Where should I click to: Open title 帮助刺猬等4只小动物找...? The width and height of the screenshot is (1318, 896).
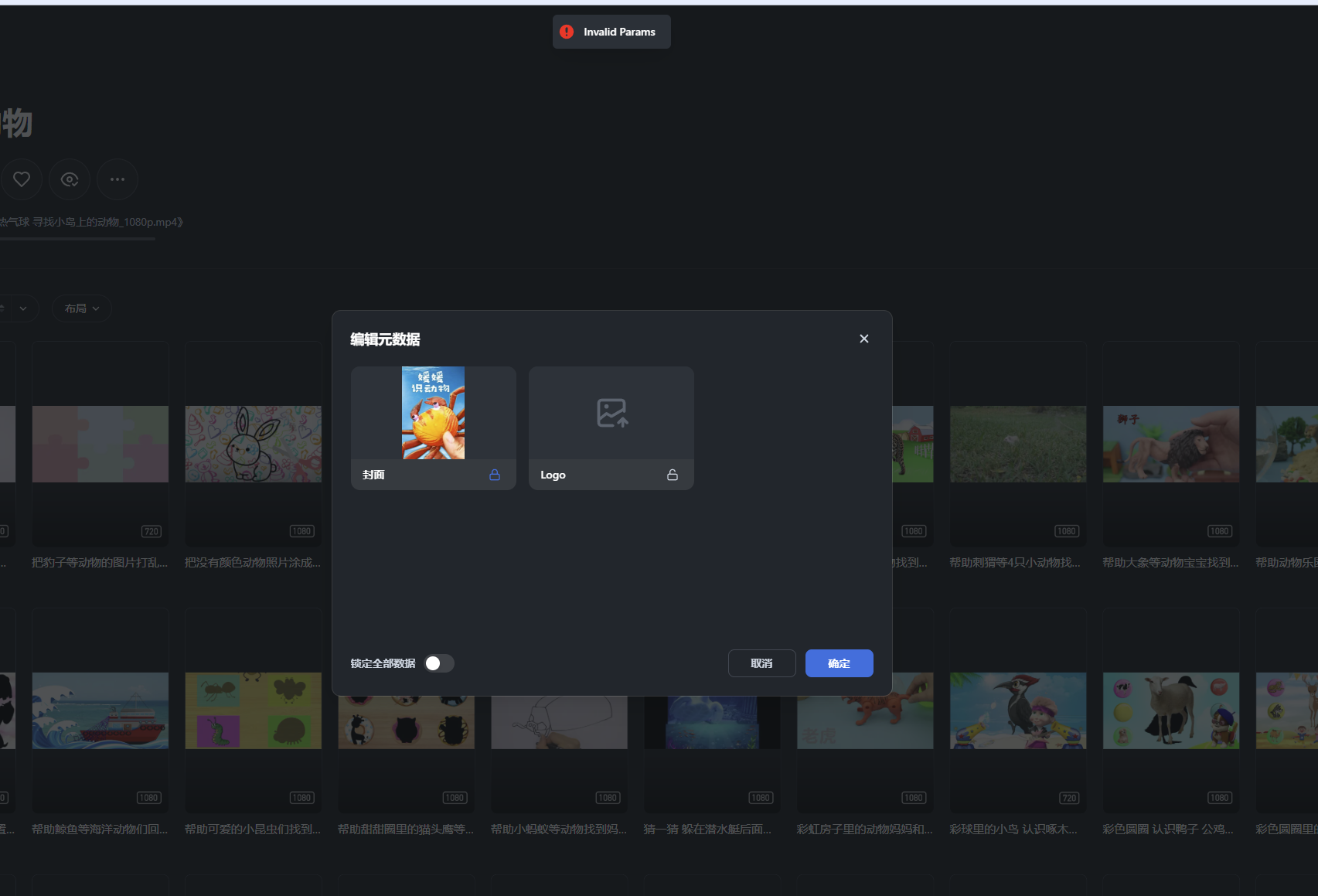click(x=1015, y=563)
